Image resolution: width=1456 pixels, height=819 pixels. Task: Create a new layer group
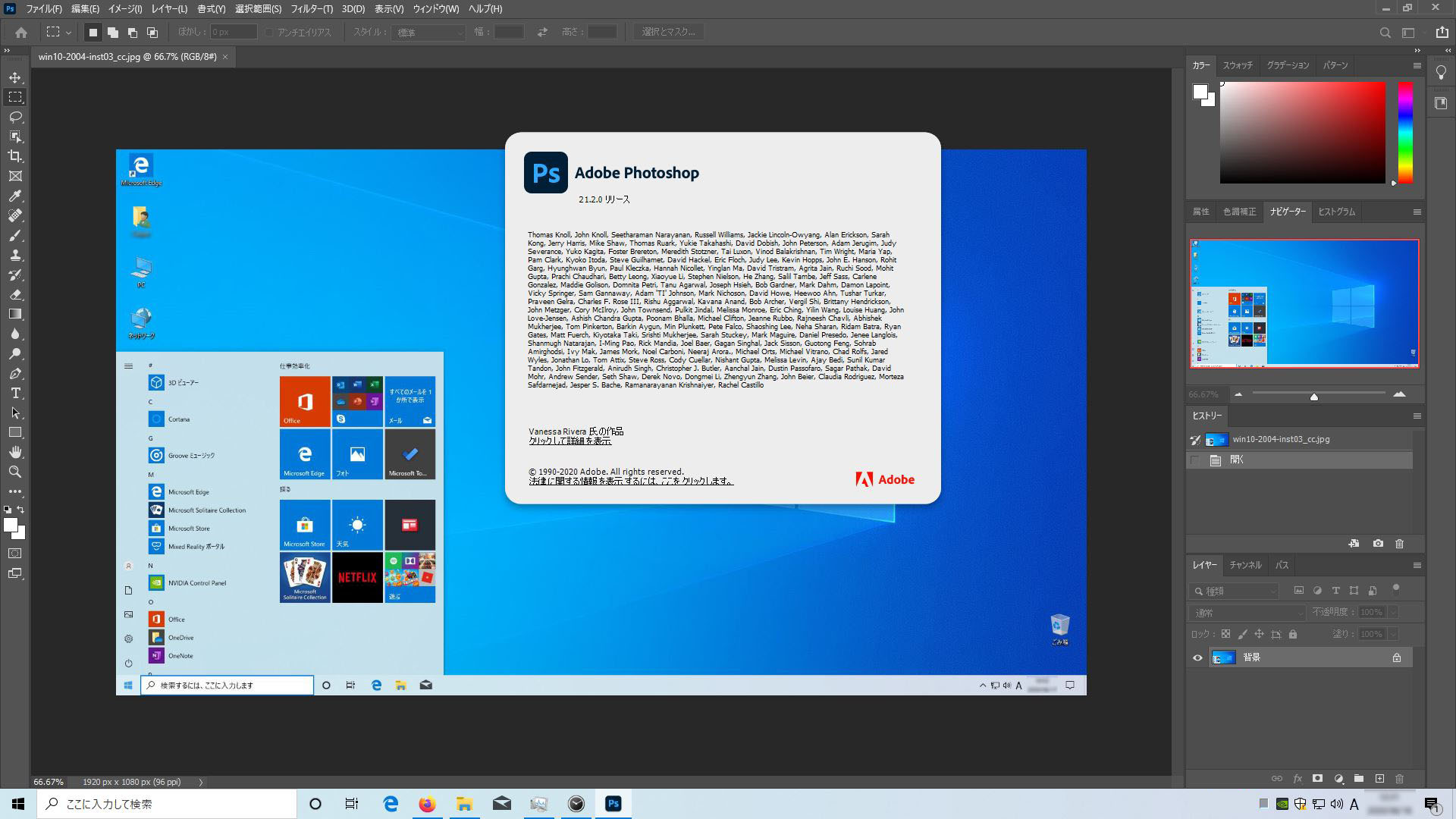pyautogui.click(x=1359, y=779)
